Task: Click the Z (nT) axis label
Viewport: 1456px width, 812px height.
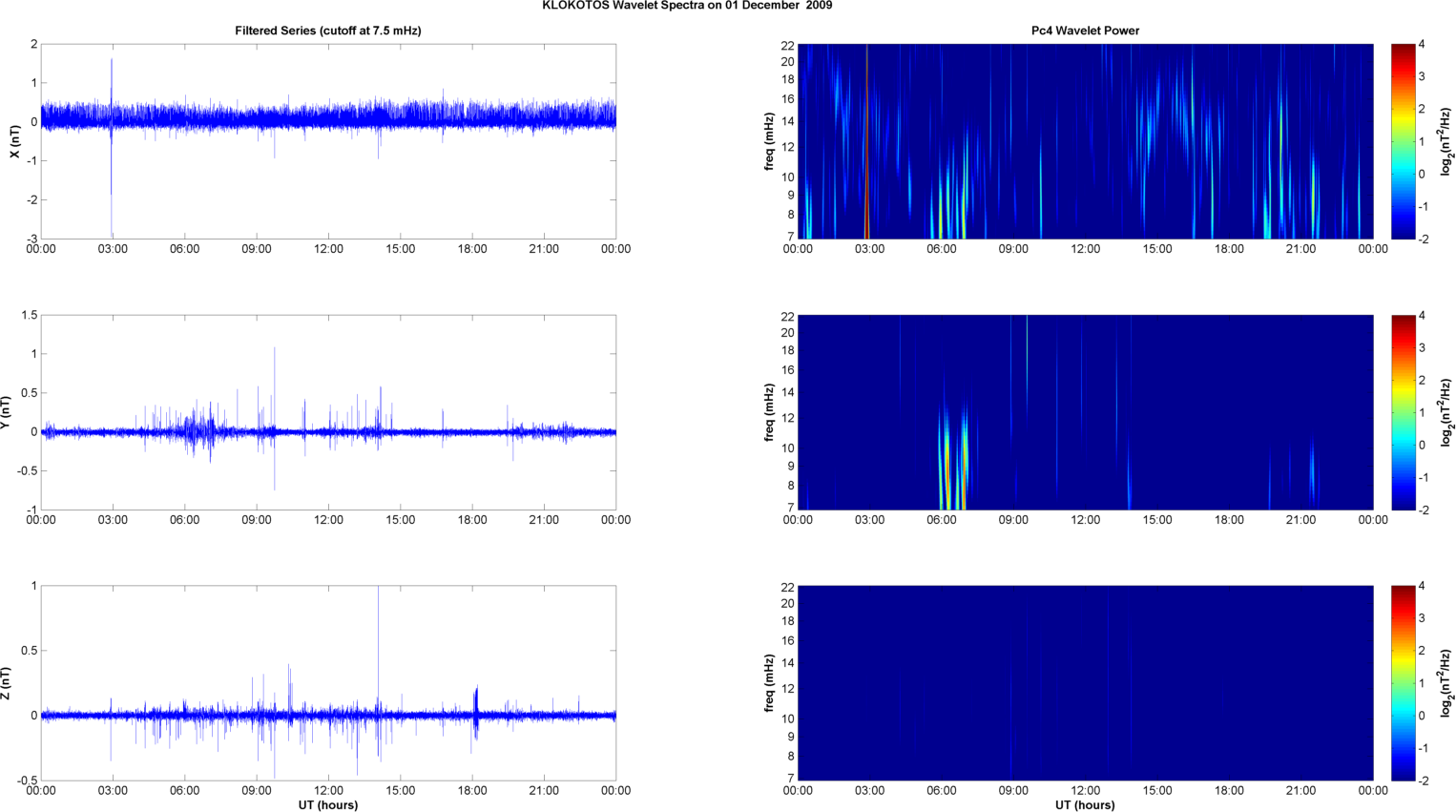Action: coord(7,683)
